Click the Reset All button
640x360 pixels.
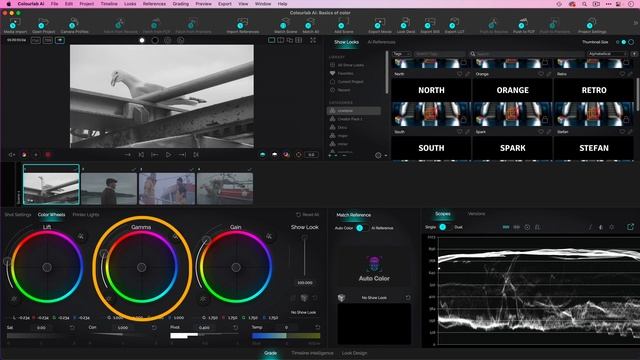(x=307, y=214)
